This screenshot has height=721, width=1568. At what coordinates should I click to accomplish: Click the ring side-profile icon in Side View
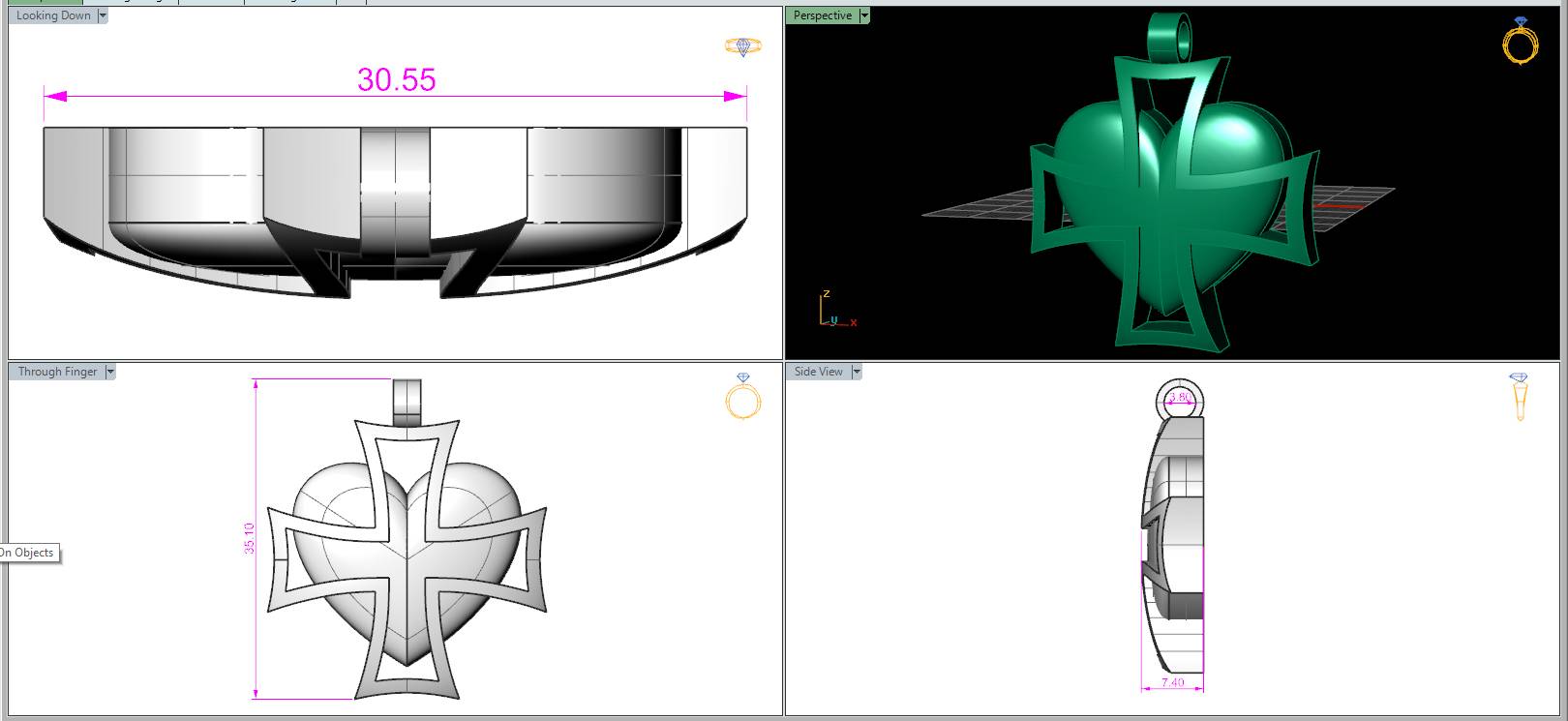pyautogui.click(x=1519, y=397)
